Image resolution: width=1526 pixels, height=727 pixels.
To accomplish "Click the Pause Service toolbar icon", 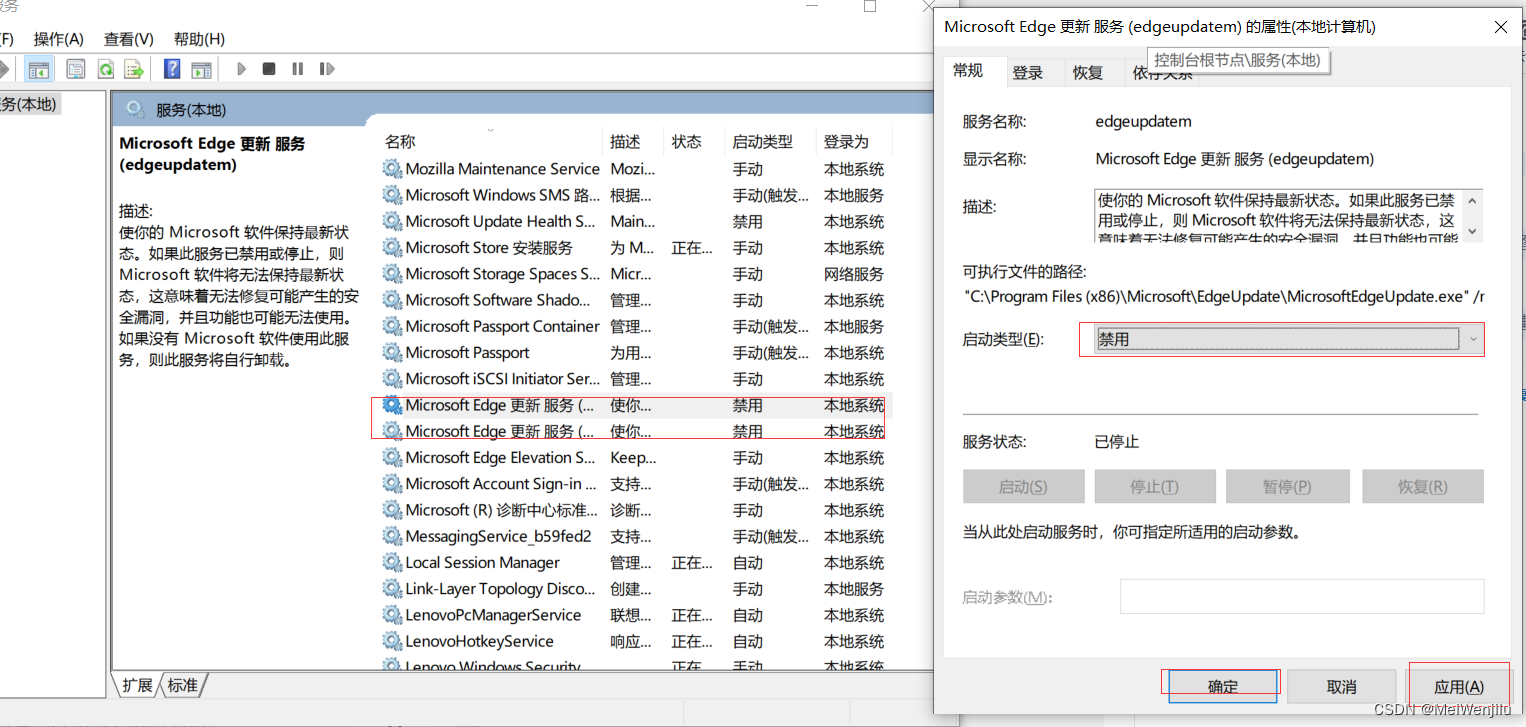I will coord(297,69).
